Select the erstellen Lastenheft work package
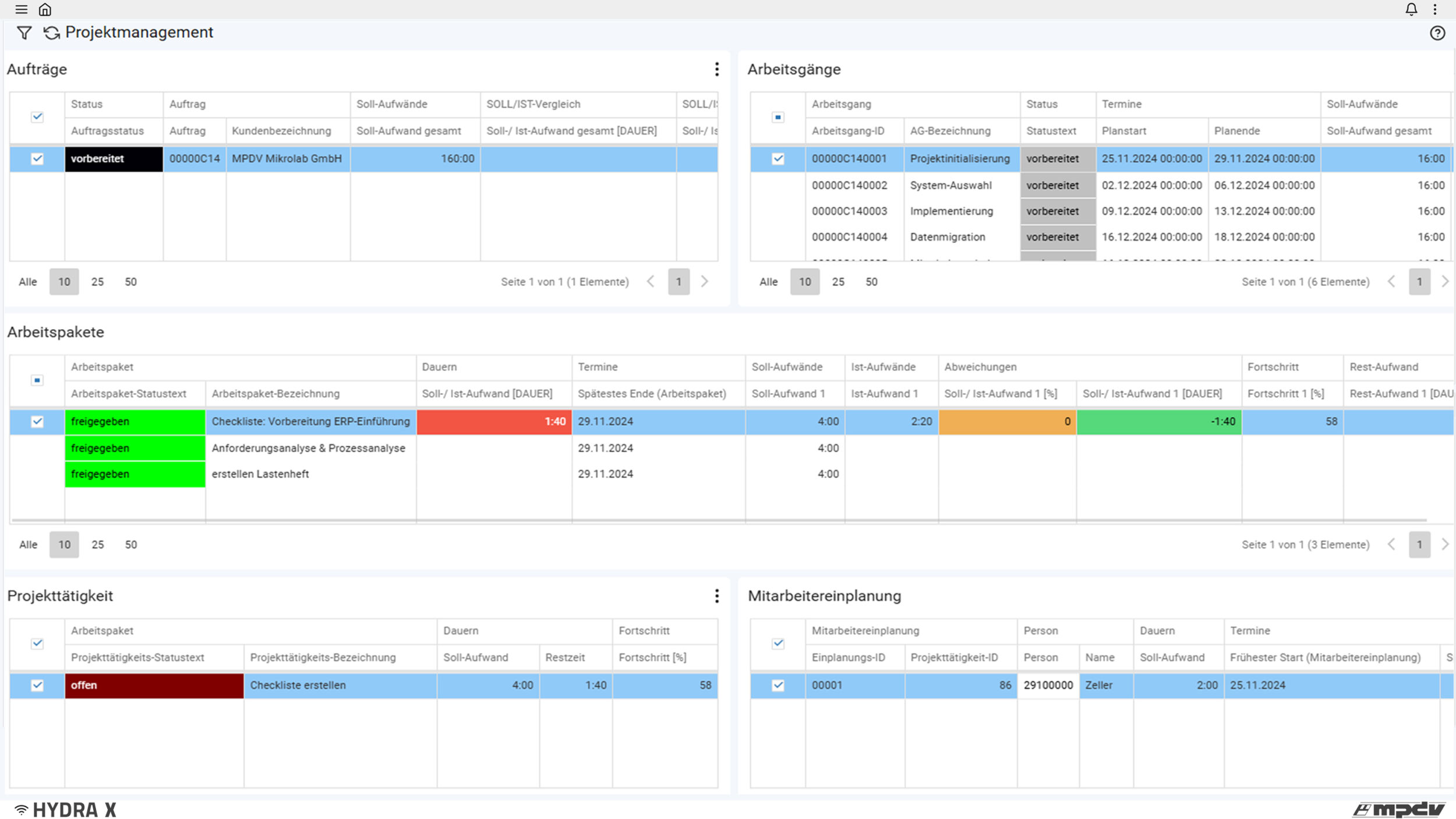 pos(260,474)
